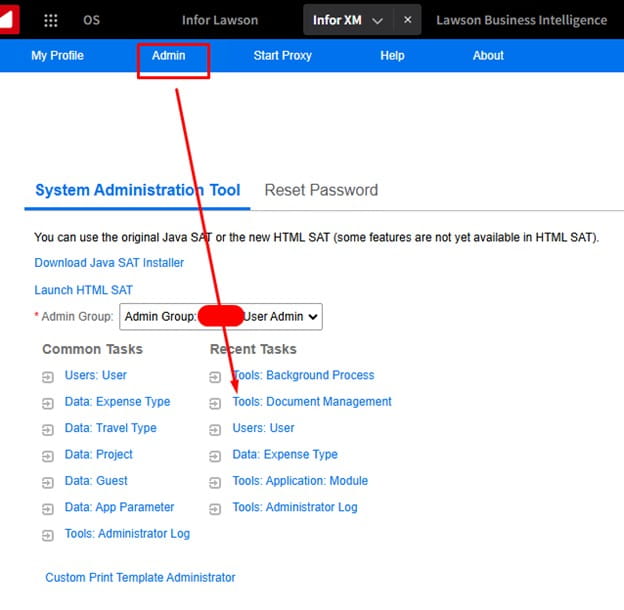Click the red Infor logo icon
Image resolution: width=624 pixels, height=610 pixels.
[11, 18]
